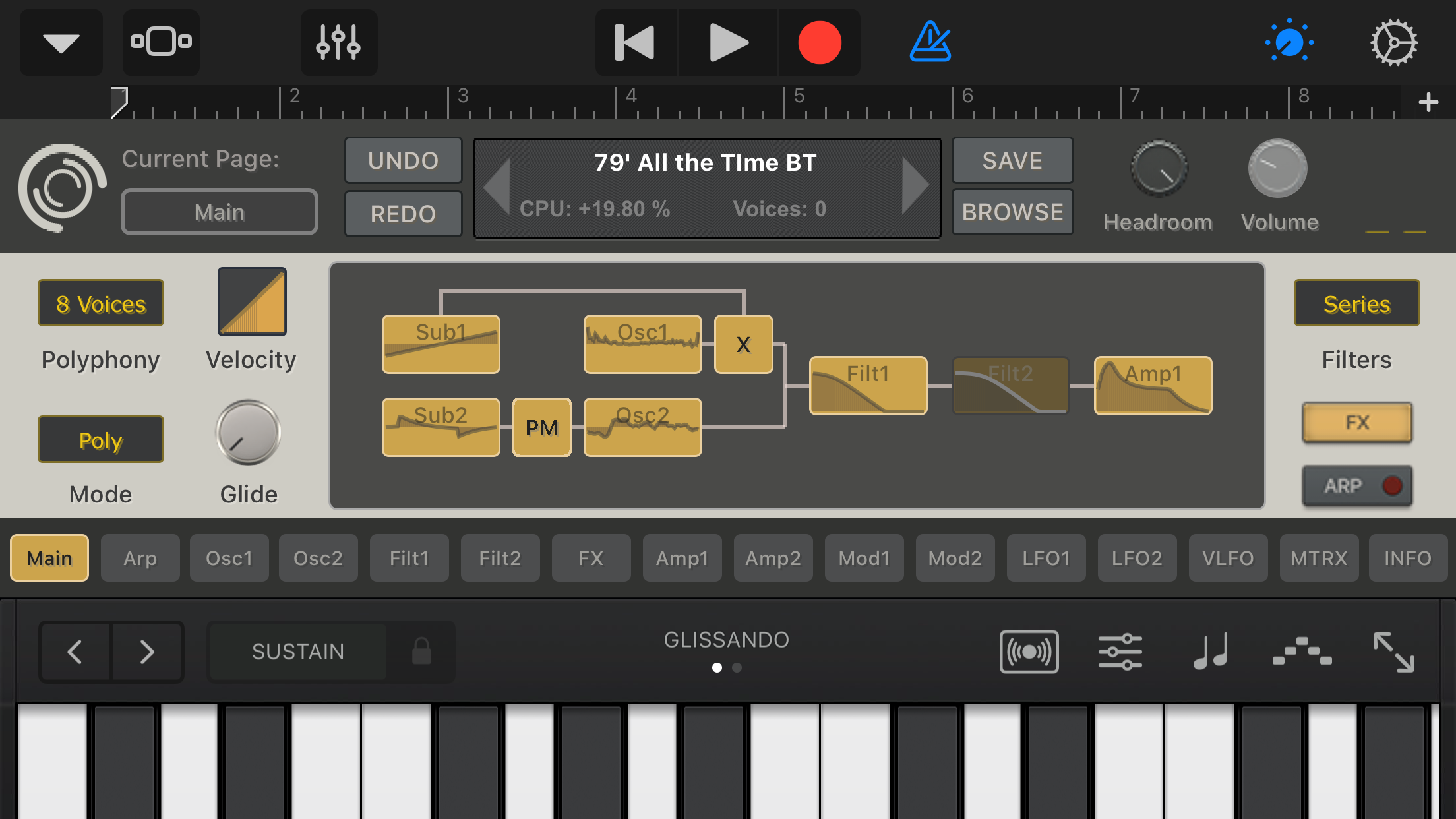The height and width of the screenshot is (819, 1456).
Task: Open the keyboard controls sliders icon
Action: 1120,652
